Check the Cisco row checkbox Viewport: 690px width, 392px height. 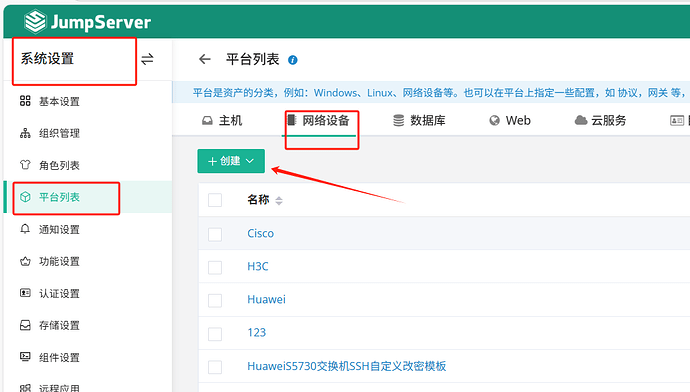tap(215, 234)
